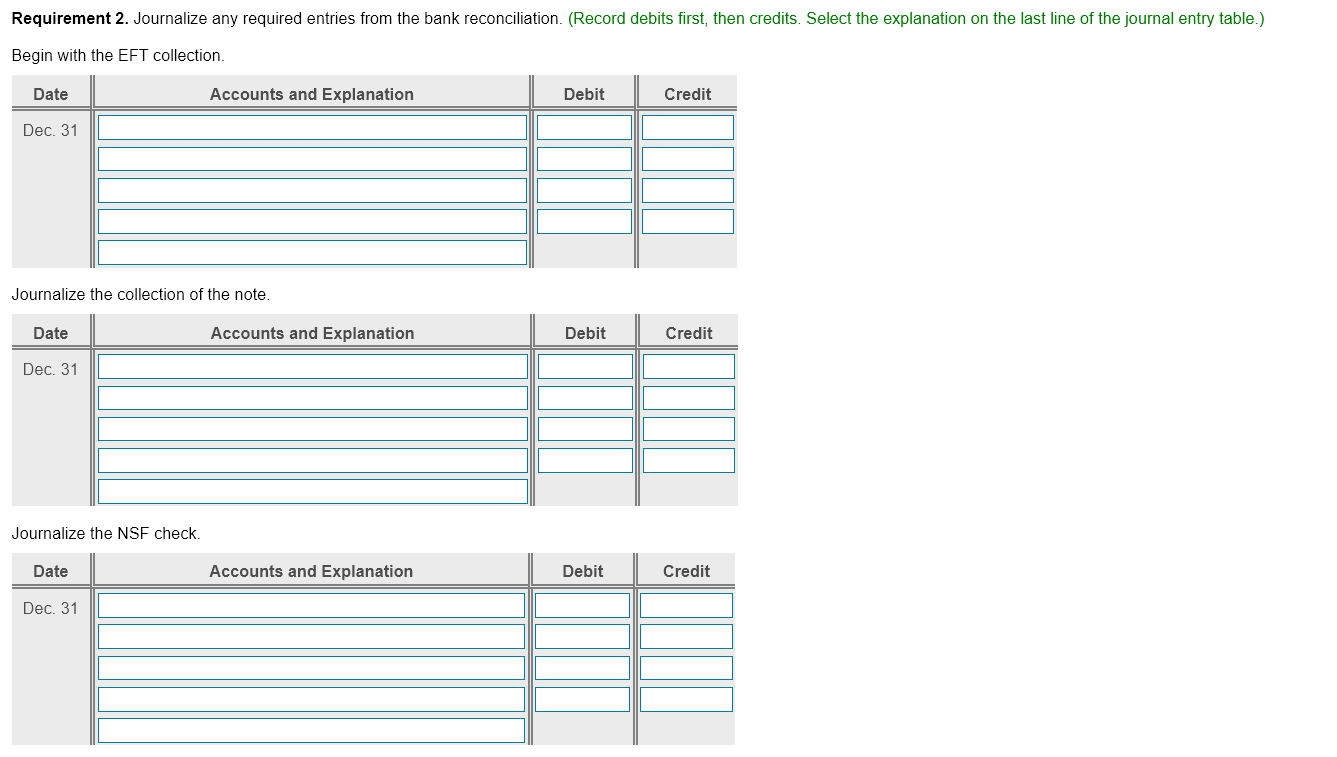Click first row Debit field in NSF check

coord(582,605)
